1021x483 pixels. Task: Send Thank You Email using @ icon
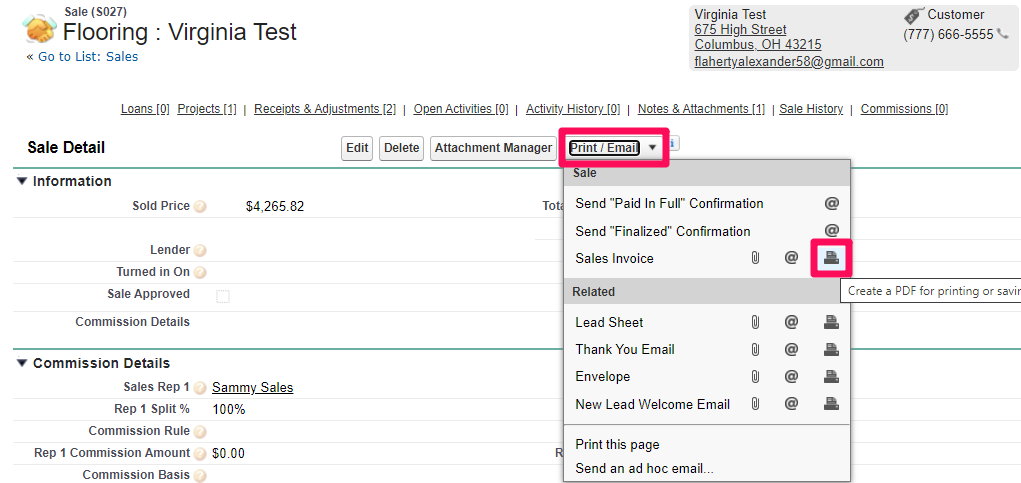791,350
